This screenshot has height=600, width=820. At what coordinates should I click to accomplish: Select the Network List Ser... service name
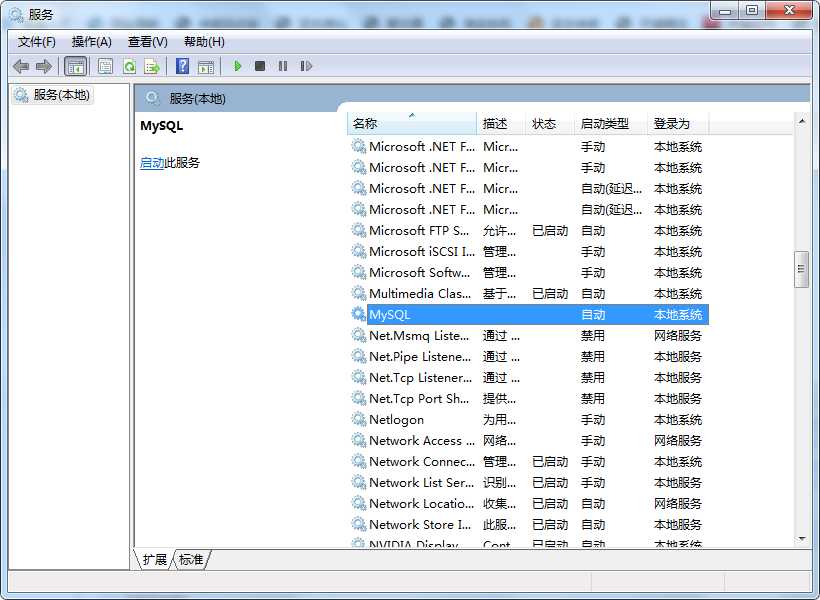(x=422, y=482)
